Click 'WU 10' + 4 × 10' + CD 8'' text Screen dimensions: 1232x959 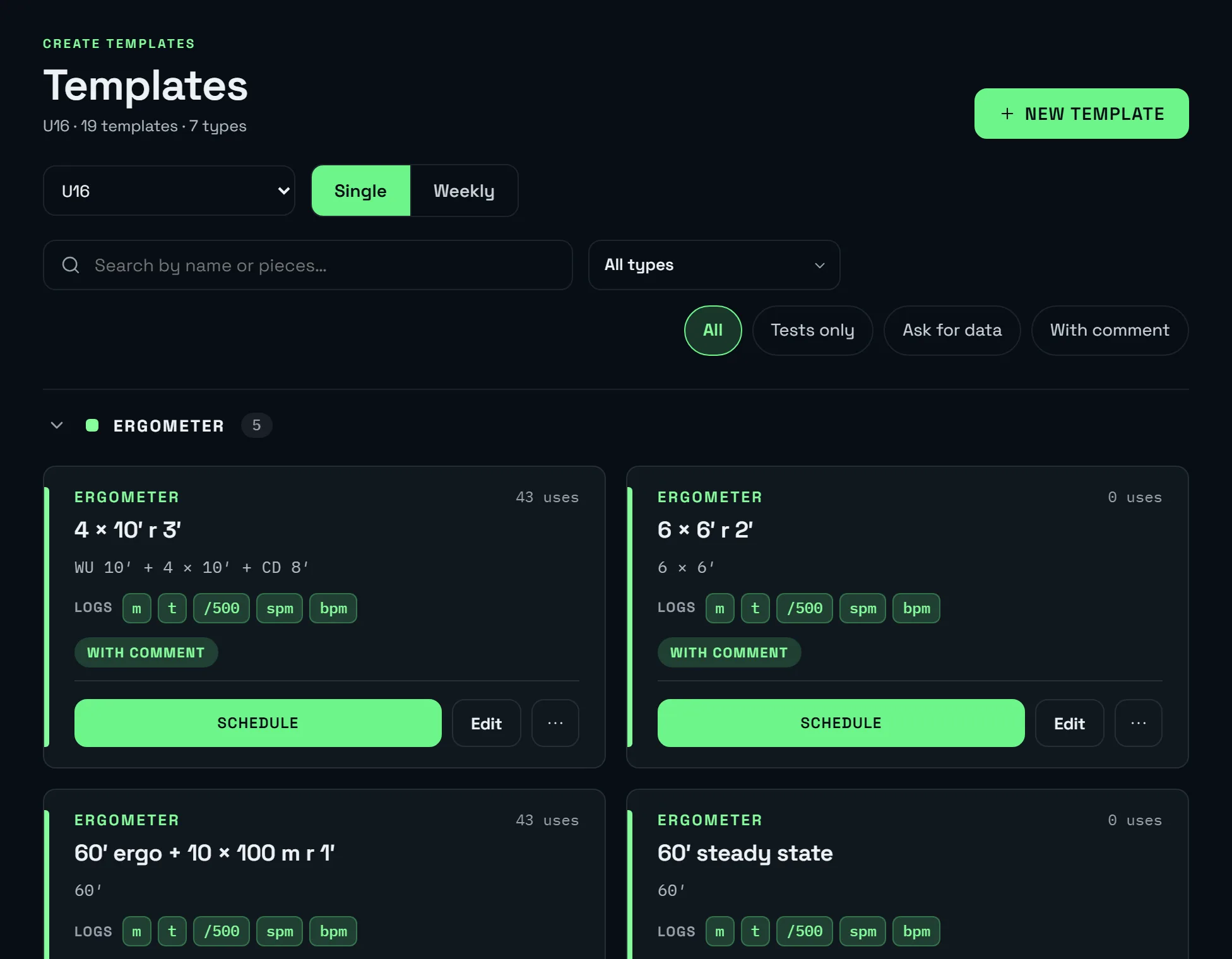[192, 567]
